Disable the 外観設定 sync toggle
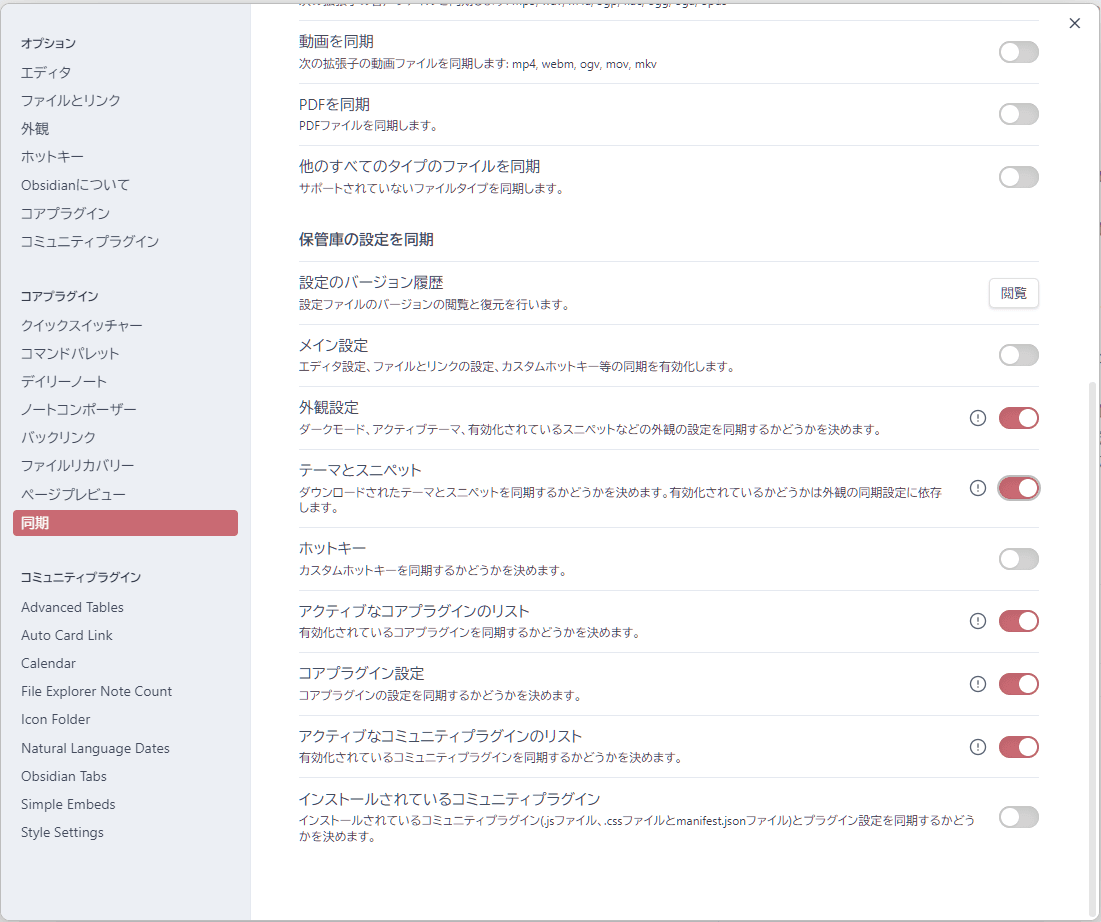1101x922 pixels. pos(1018,418)
